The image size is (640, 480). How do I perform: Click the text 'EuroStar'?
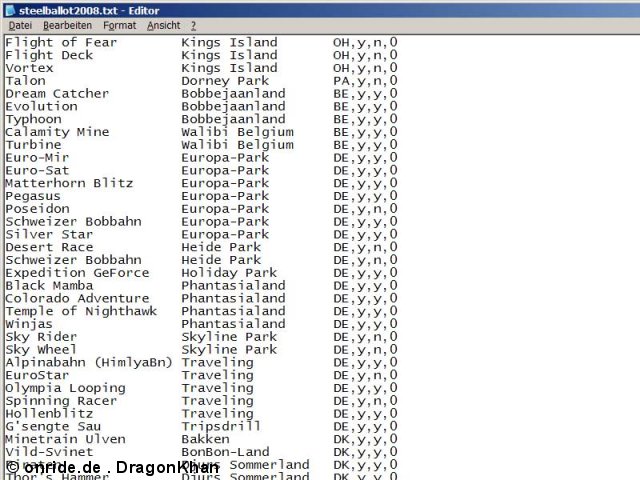37,375
